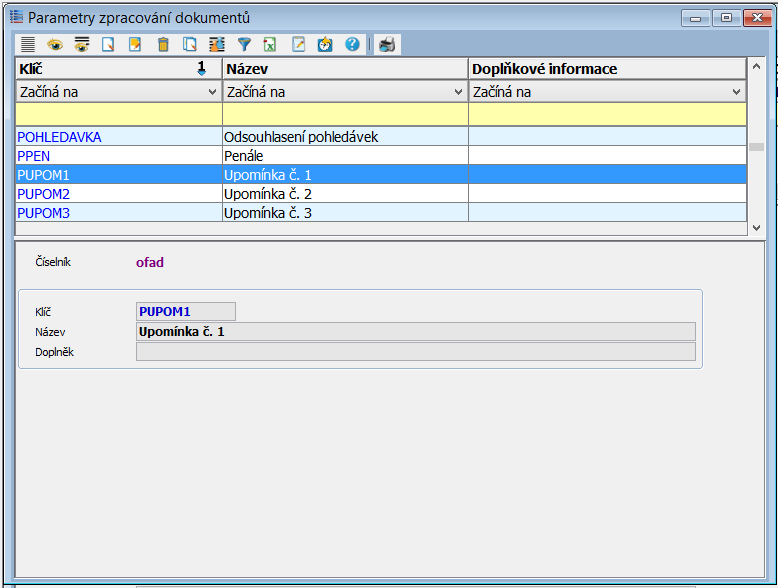Expand the Klíč filter condition dropdown

pos(212,92)
